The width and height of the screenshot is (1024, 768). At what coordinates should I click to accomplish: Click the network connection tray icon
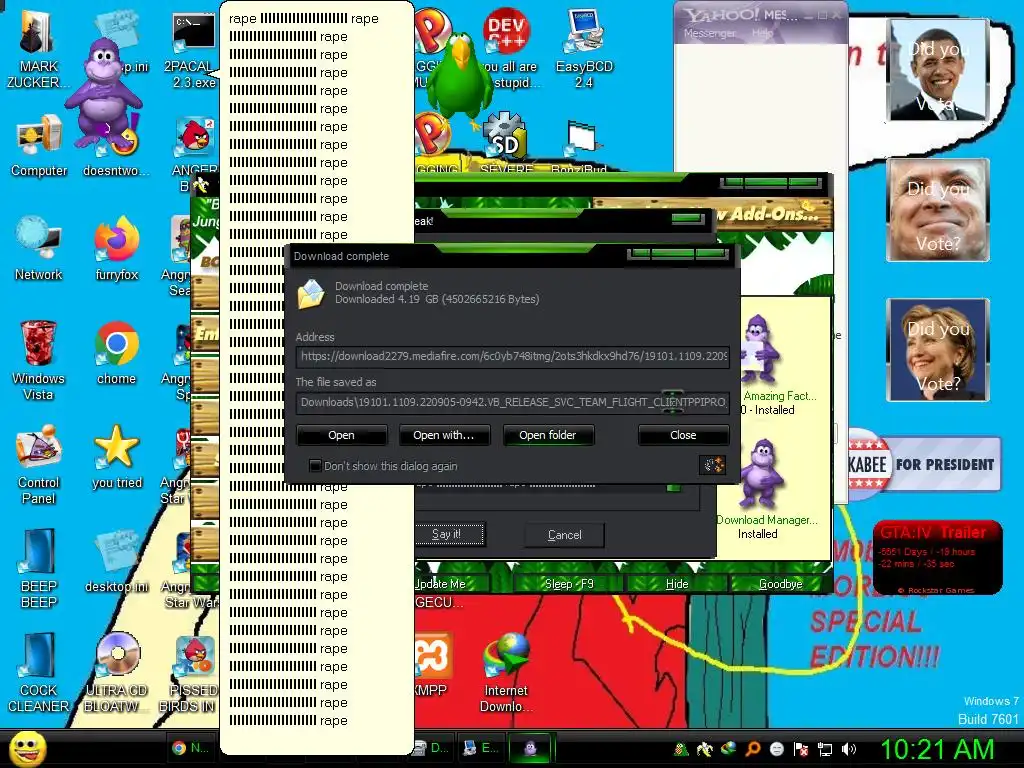825,749
